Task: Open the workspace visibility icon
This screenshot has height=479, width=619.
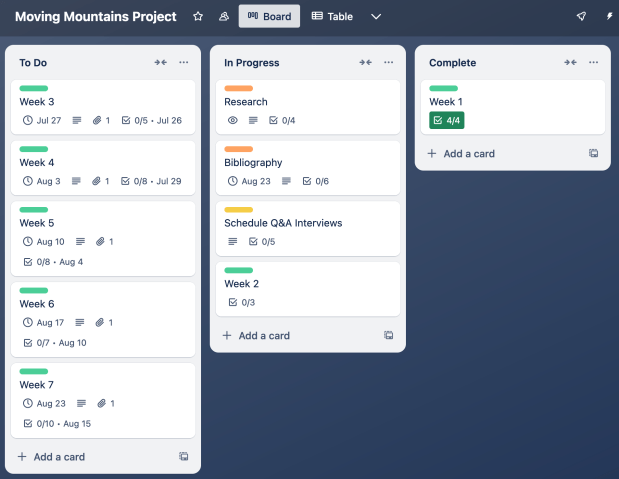Action: click(223, 16)
